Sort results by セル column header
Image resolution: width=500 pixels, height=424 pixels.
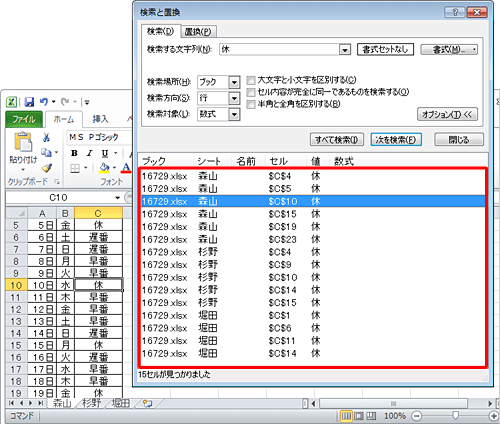(286, 161)
